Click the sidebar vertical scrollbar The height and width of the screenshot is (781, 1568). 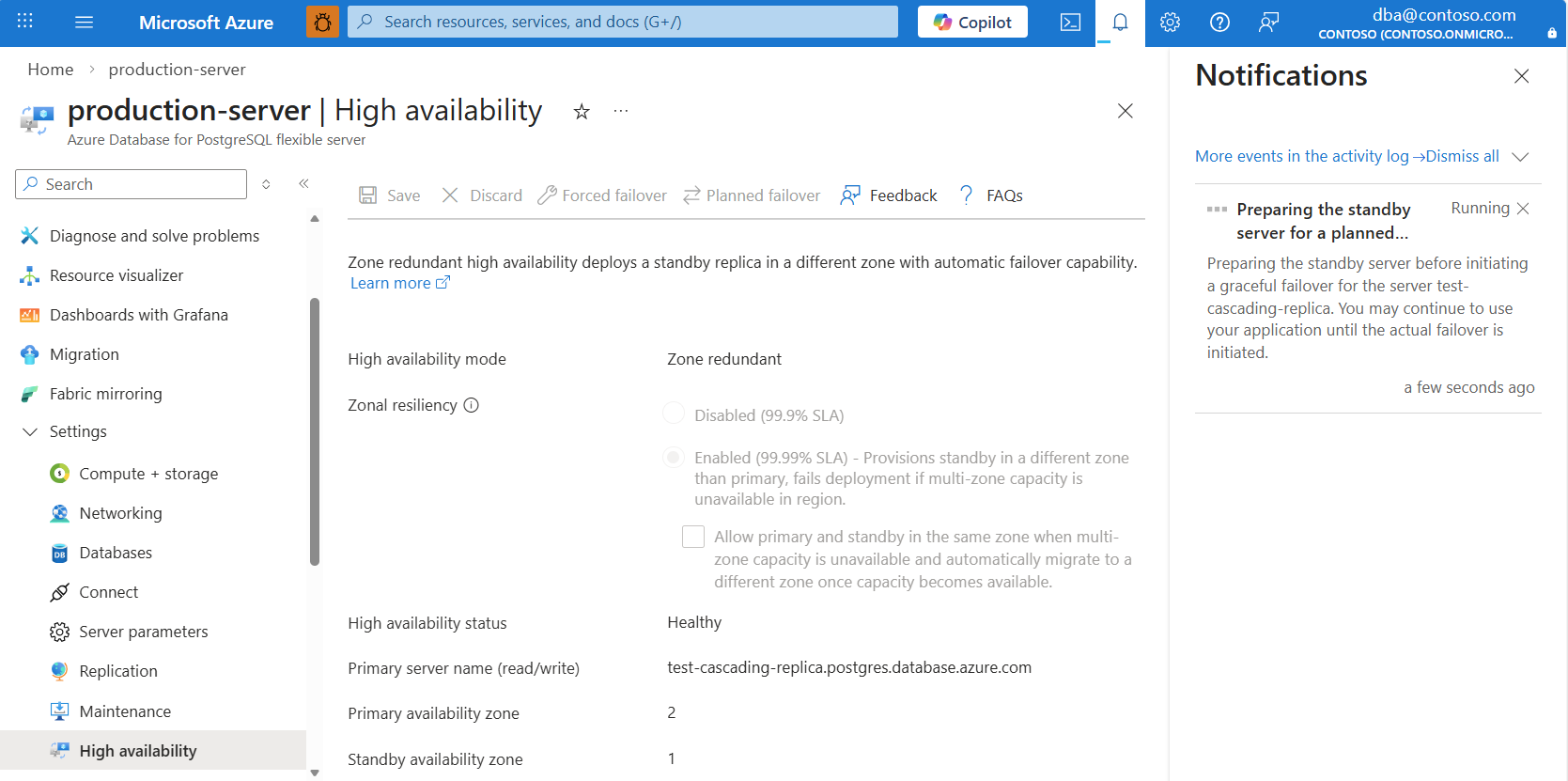315,432
